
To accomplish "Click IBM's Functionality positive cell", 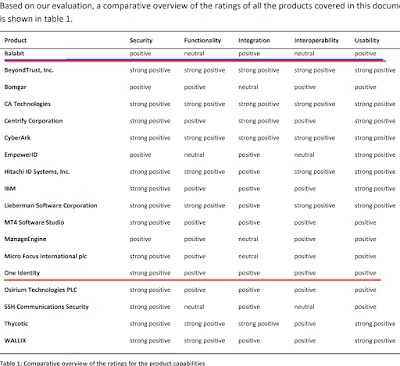I will 194,188.
